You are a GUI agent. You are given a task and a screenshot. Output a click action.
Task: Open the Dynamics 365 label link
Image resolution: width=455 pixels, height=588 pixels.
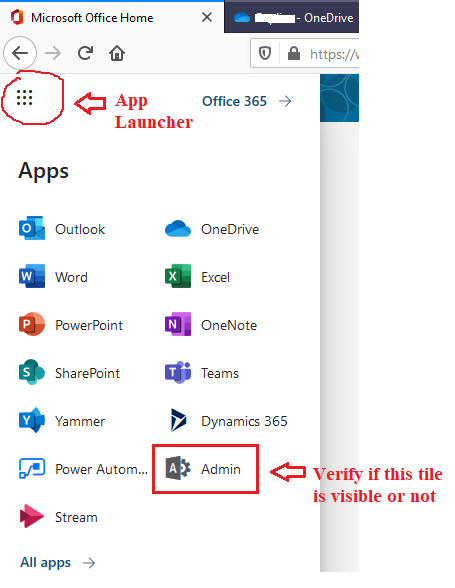pos(245,421)
